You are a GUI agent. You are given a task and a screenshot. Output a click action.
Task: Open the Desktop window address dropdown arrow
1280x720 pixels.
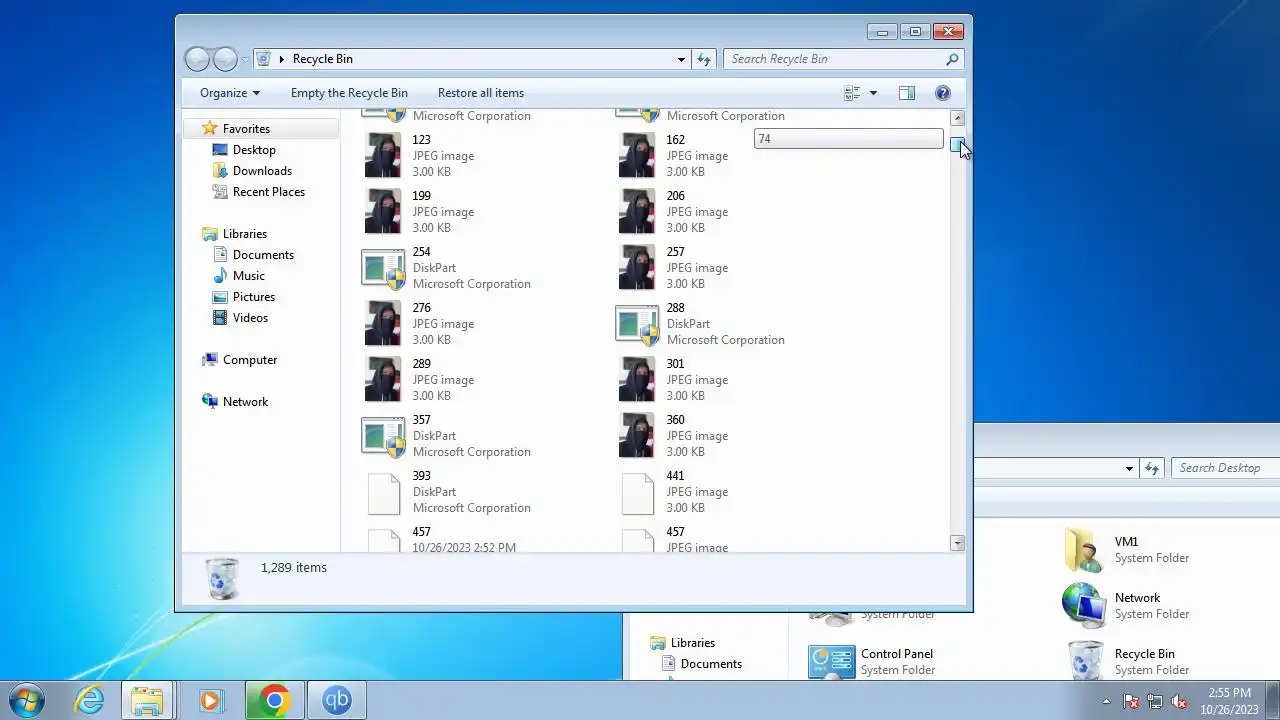[x=1129, y=468]
